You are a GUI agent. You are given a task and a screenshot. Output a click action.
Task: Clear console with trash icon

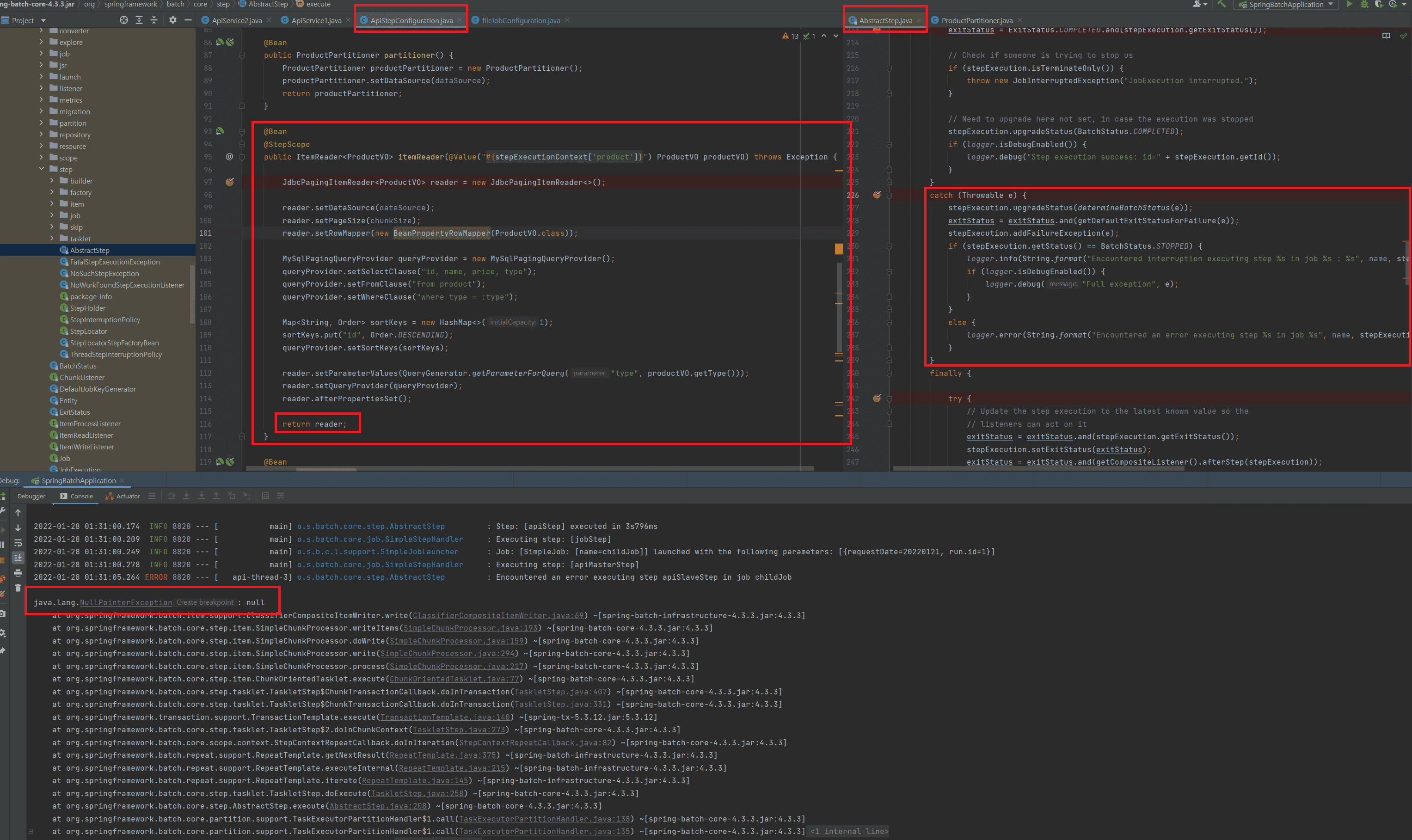pos(18,588)
